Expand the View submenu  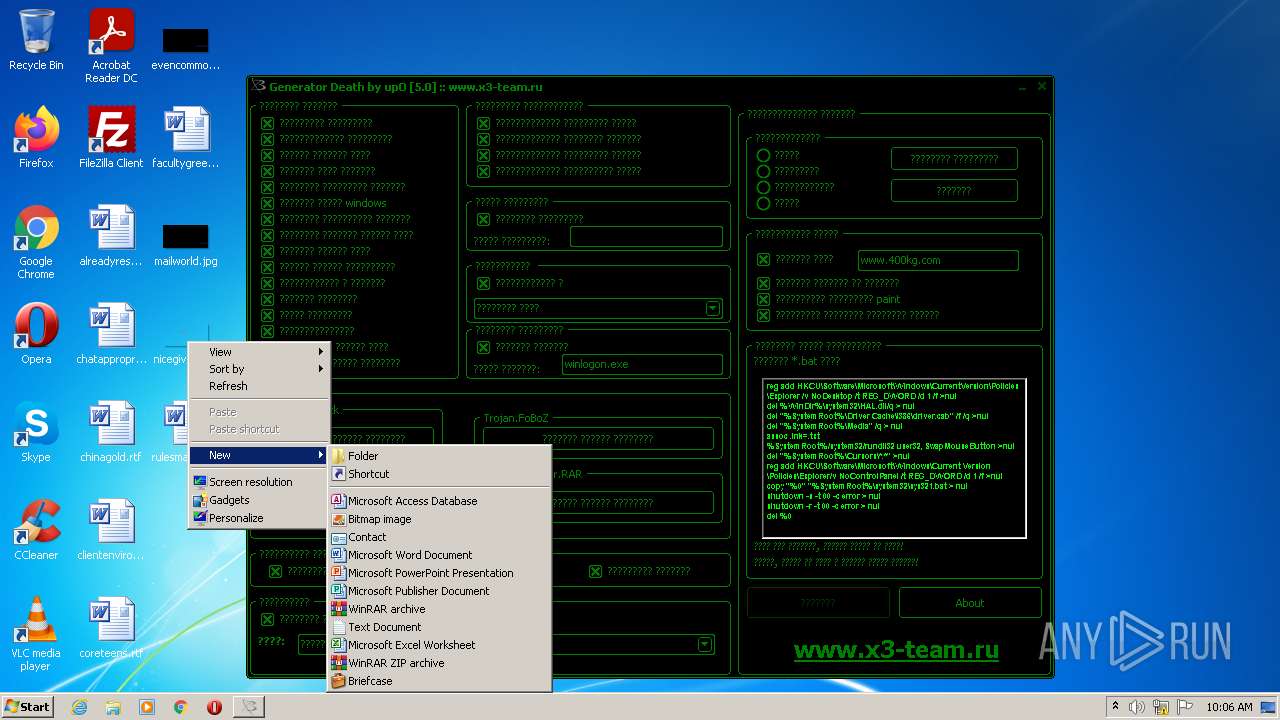point(258,352)
